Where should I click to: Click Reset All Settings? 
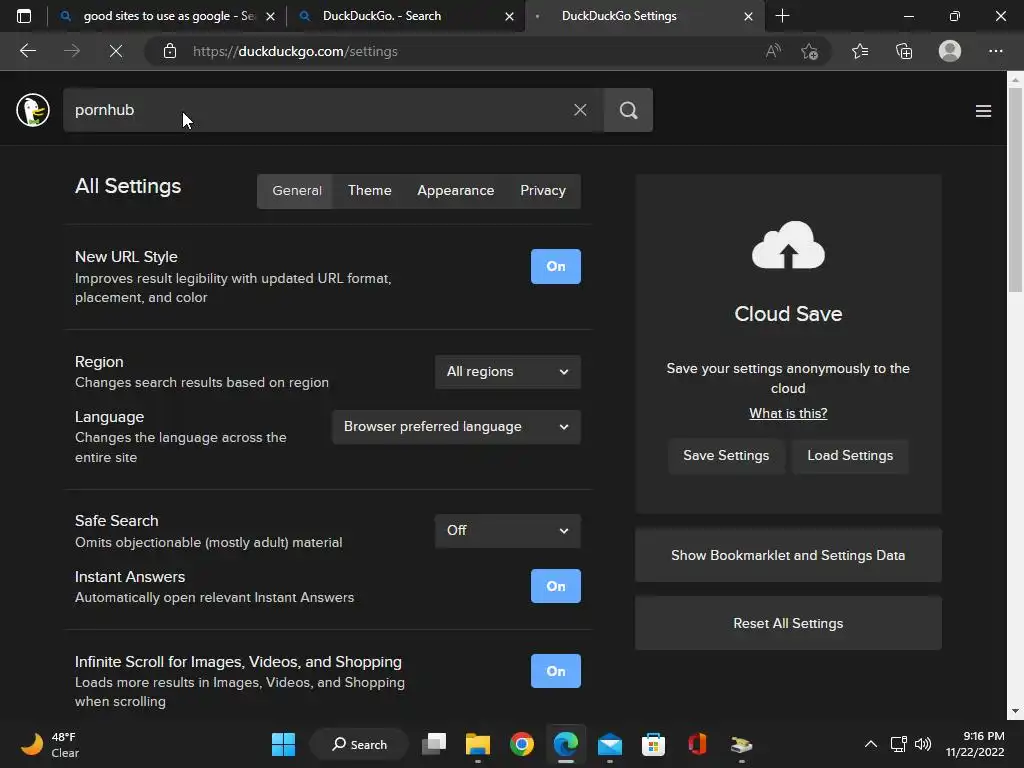coord(788,623)
